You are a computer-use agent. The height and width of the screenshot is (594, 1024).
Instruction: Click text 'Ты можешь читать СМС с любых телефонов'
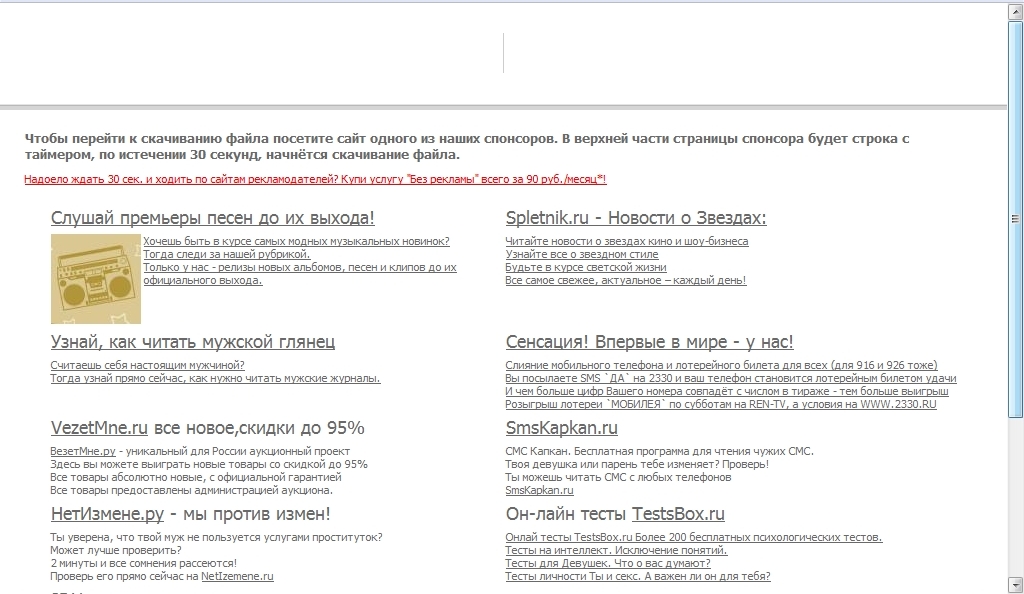pos(618,477)
